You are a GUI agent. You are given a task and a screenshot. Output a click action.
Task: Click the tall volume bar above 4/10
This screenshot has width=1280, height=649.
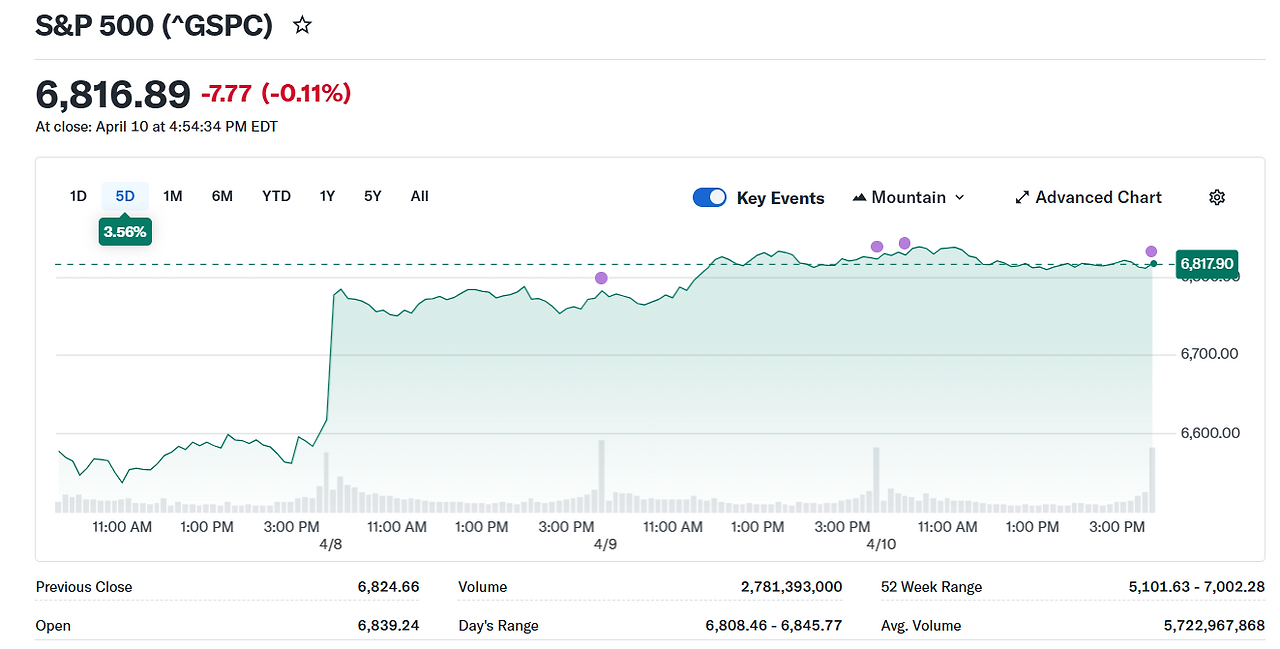click(876, 480)
